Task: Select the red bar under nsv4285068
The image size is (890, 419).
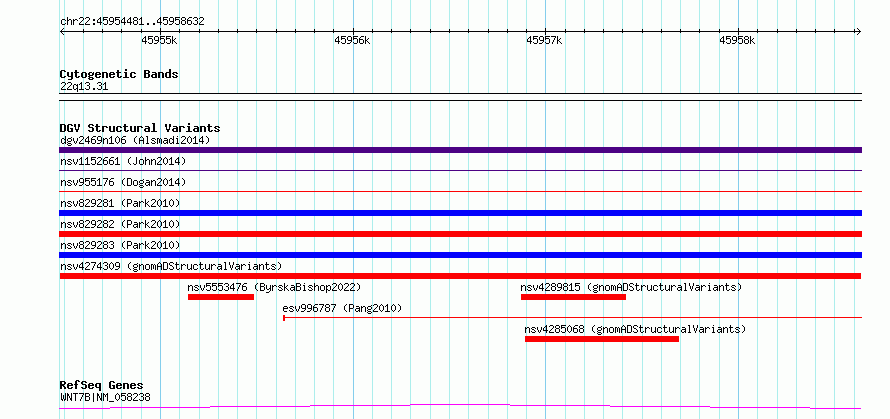Action: (x=602, y=339)
